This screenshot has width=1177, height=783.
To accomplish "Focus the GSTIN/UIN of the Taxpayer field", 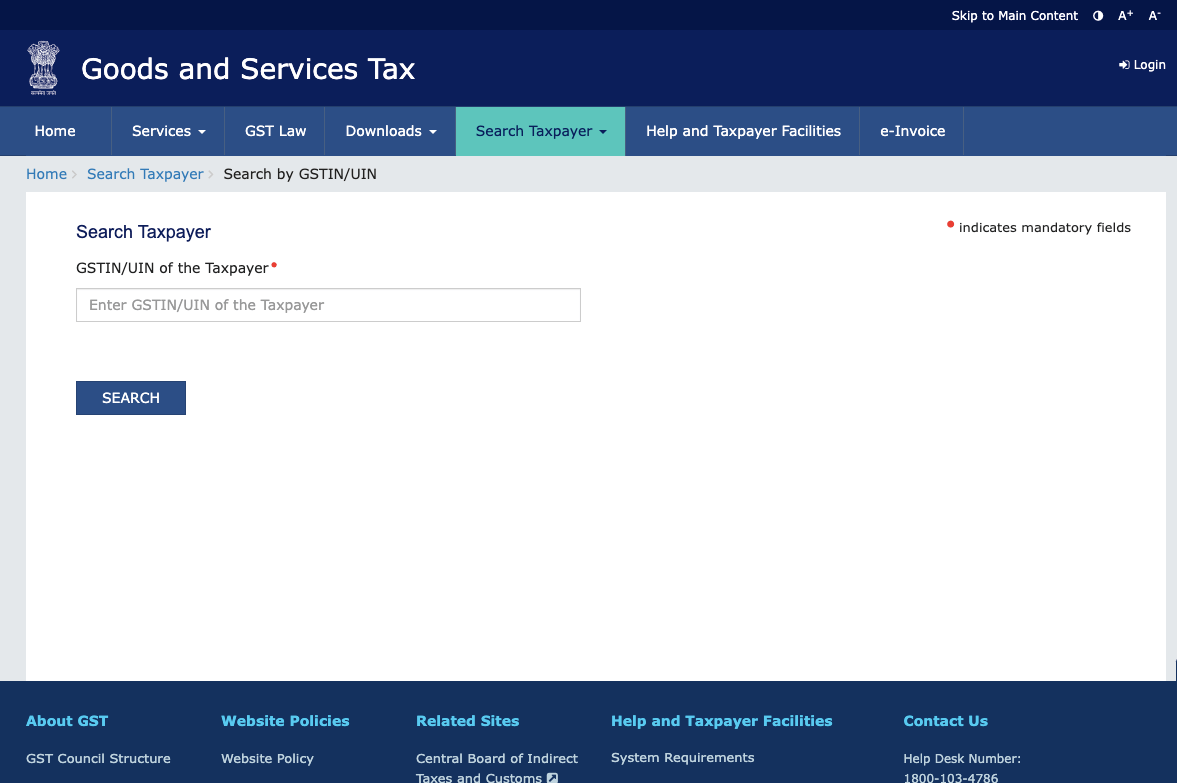I will click(x=328, y=305).
